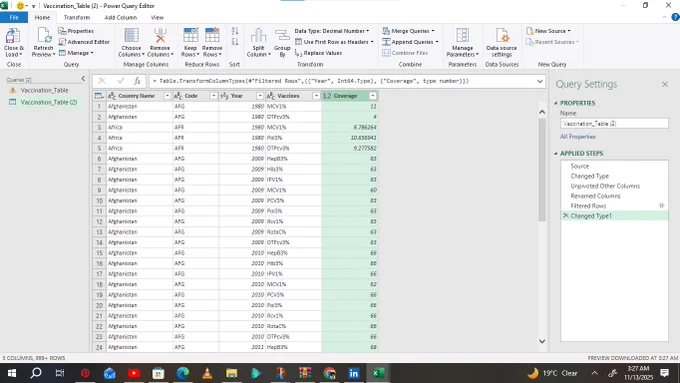Image resolution: width=680 pixels, height=383 pixels.
Task: Click Replace Values
Action: tap(319, 53)
